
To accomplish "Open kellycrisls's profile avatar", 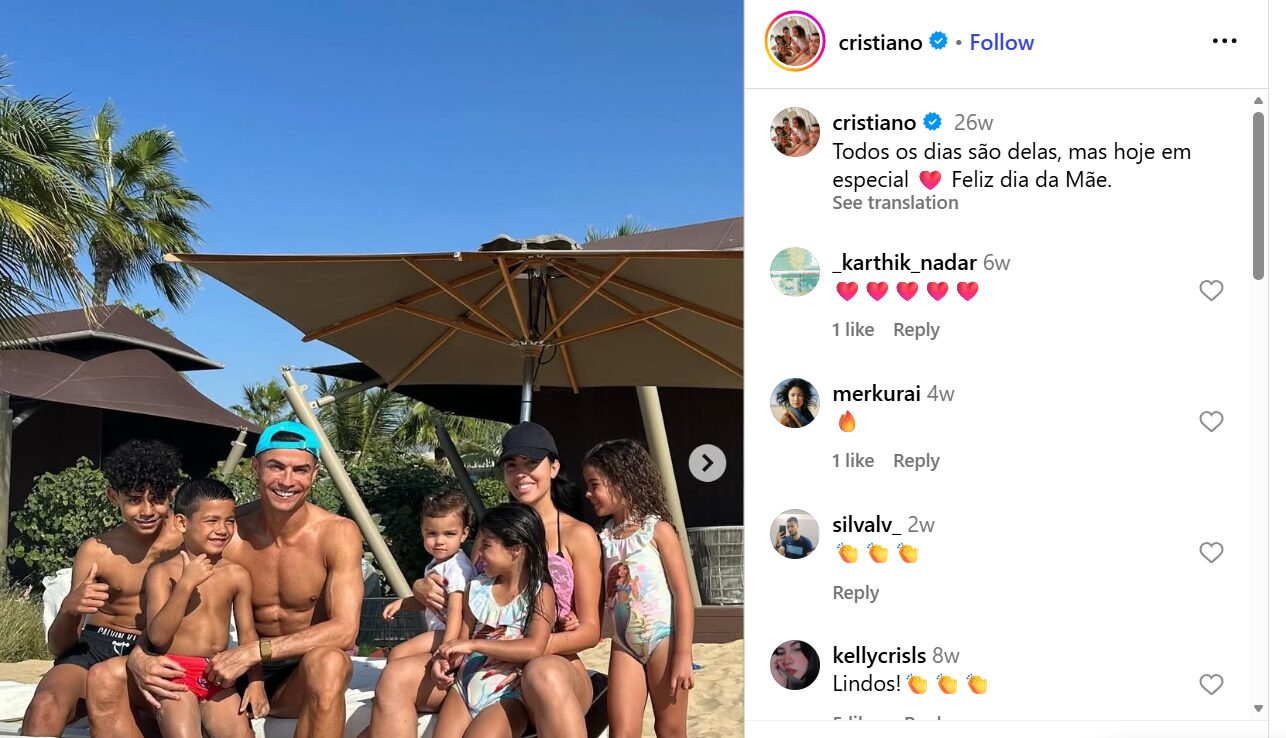I will tap(795, 665).
